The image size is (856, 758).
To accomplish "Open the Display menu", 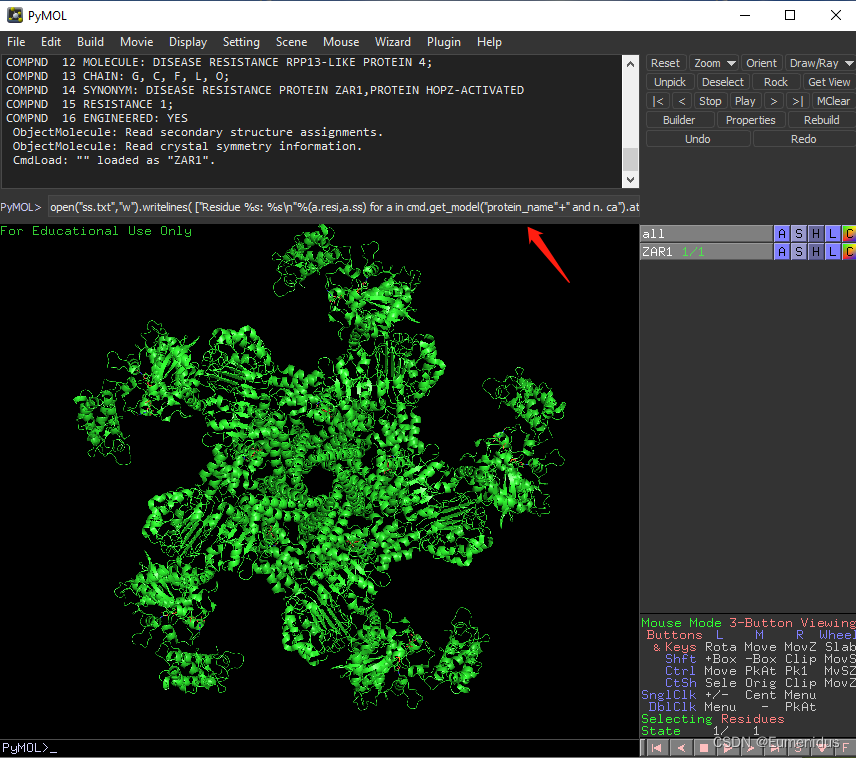I will [x=188, y=42].
